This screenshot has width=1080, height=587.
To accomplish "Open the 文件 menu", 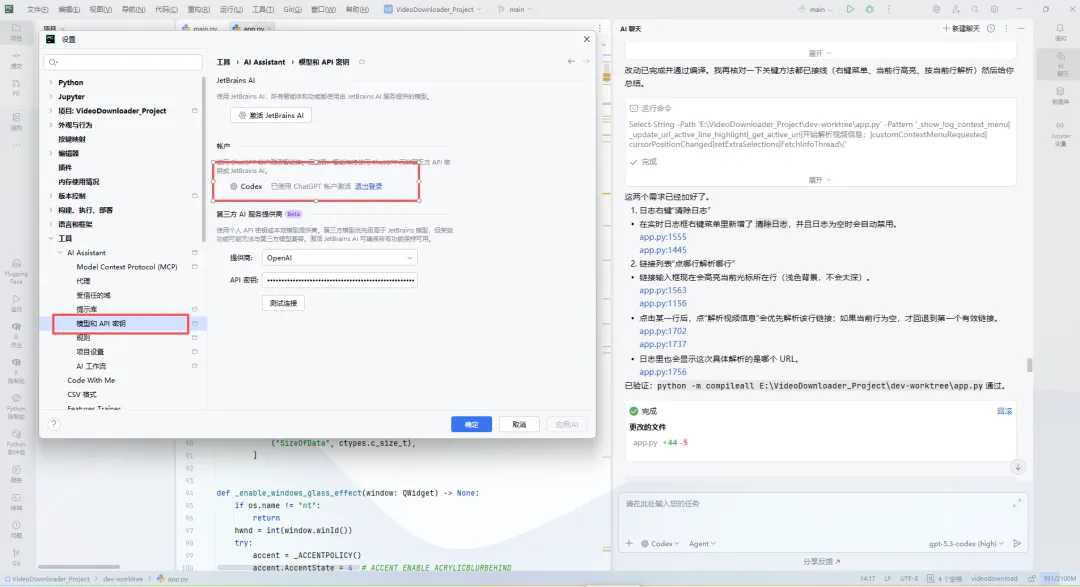I will coord(37,10).
